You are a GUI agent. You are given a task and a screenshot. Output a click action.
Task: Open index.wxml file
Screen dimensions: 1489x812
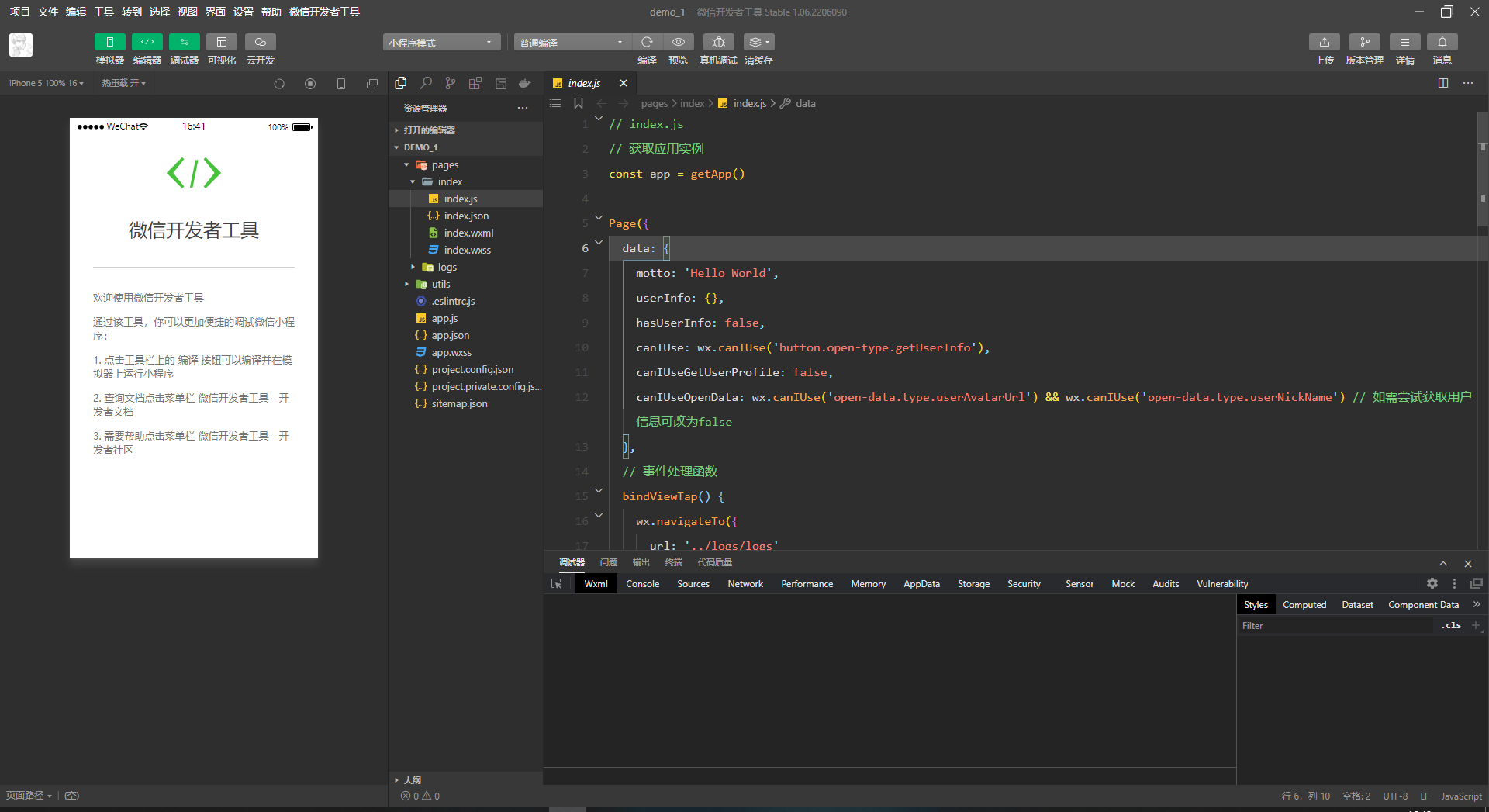click(465, 233)
